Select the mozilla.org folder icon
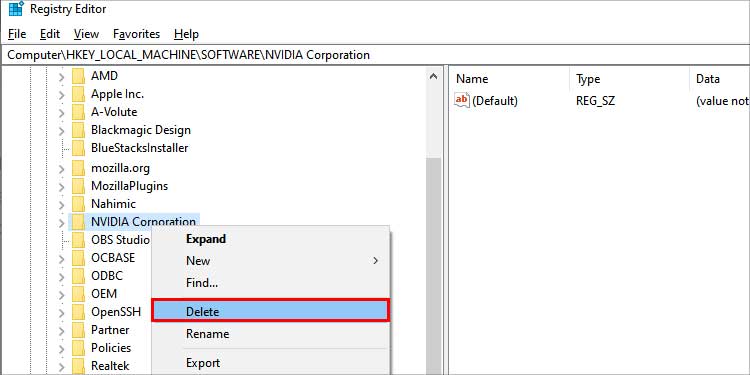 click(x=78, y=168)
